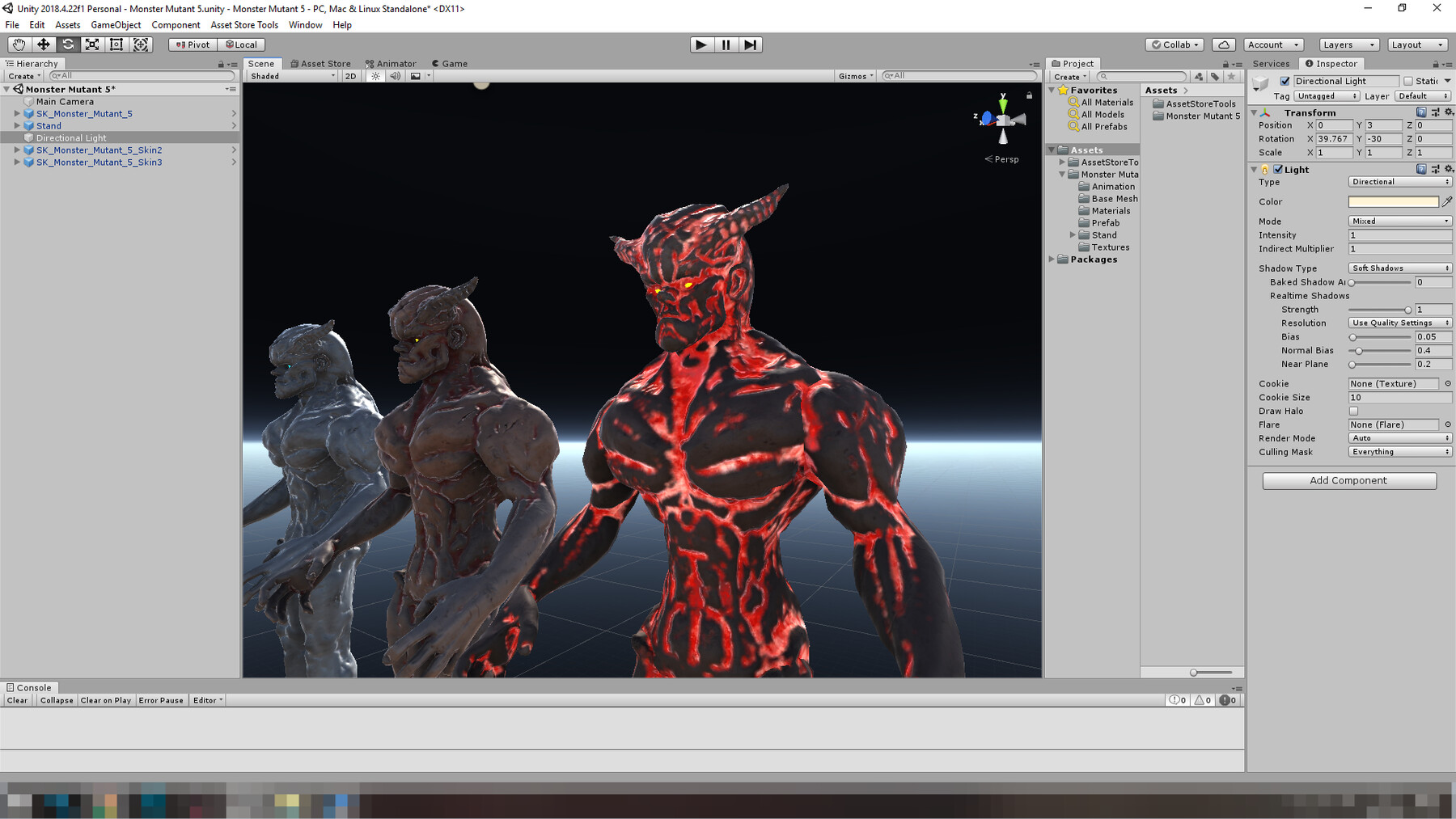
Task: Step one frame forward
Action: coord(751,44)
